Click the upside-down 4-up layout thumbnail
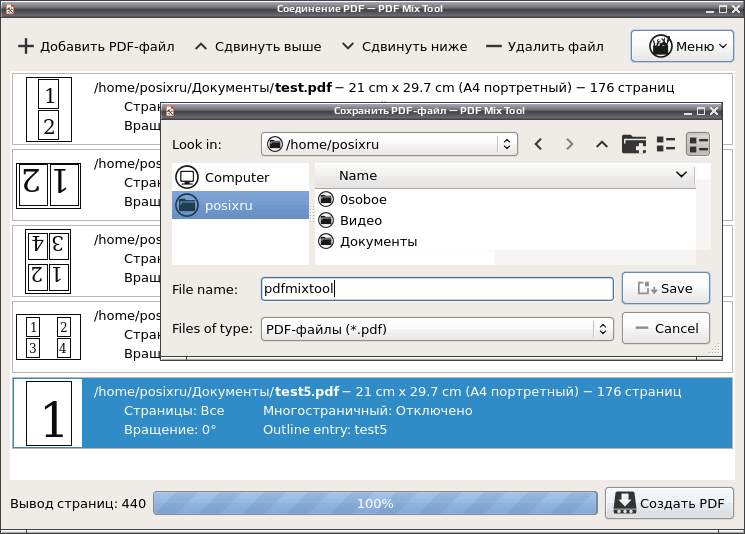 [x=48, y=261]
